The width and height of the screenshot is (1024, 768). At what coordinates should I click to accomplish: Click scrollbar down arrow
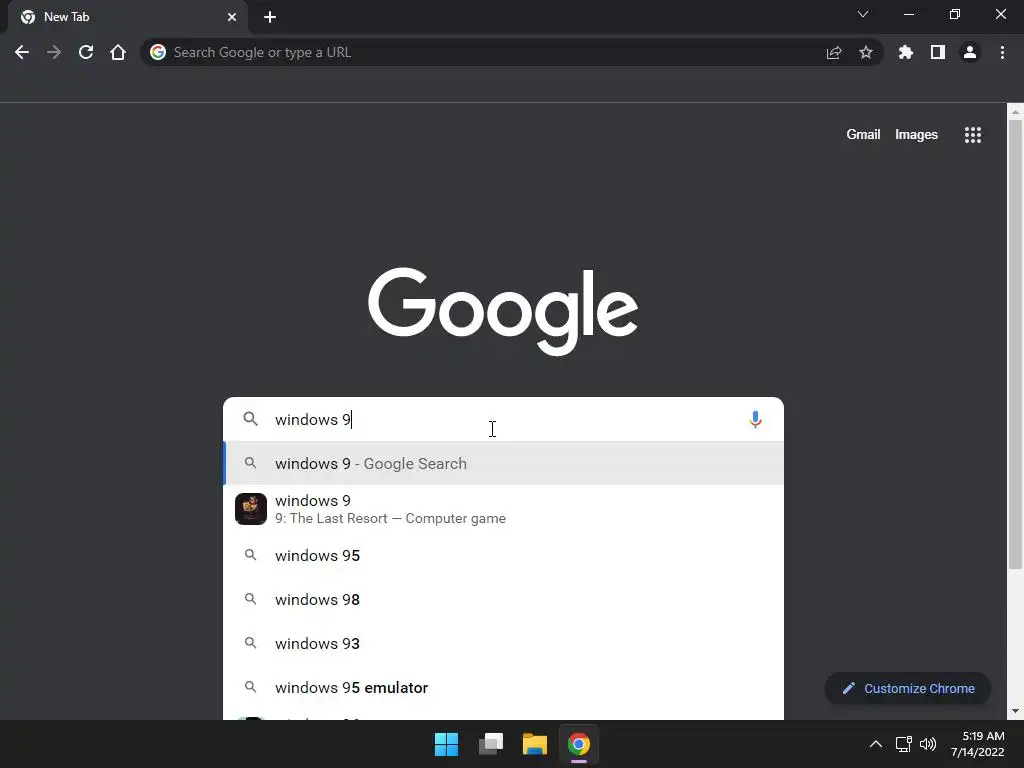pos(1015,711)
